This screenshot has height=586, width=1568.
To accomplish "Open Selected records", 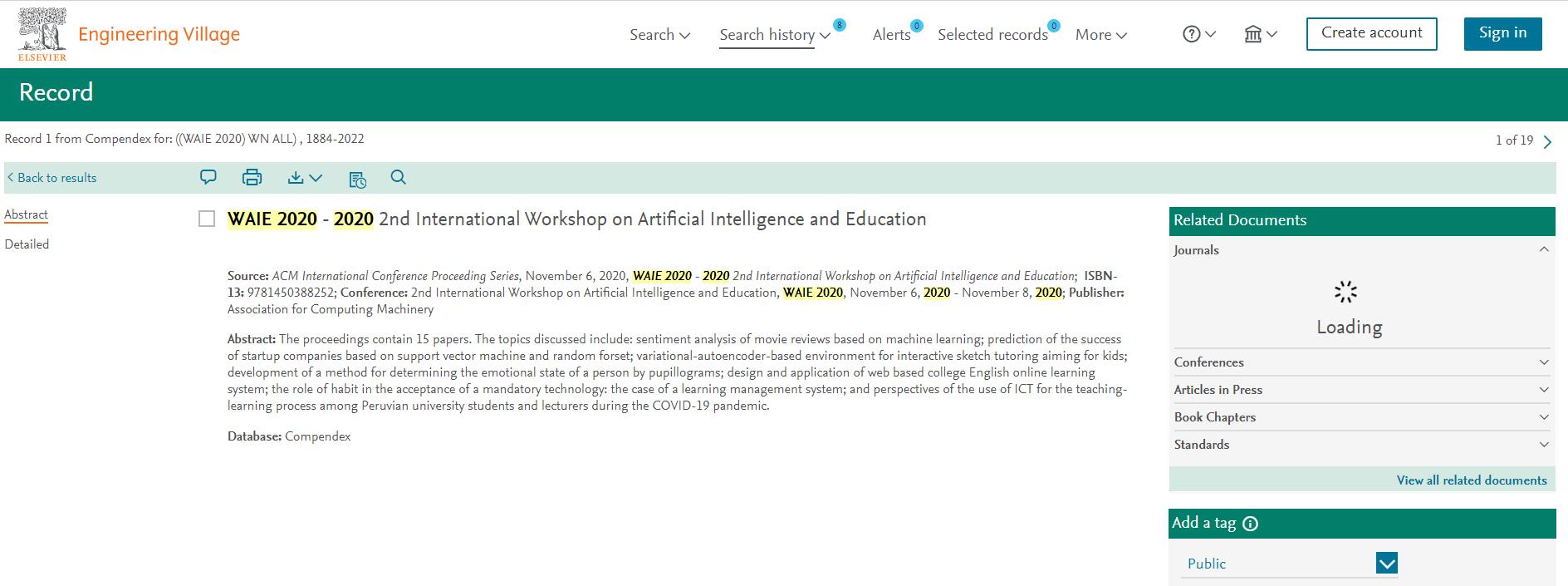I will click(x=992, y=35).
